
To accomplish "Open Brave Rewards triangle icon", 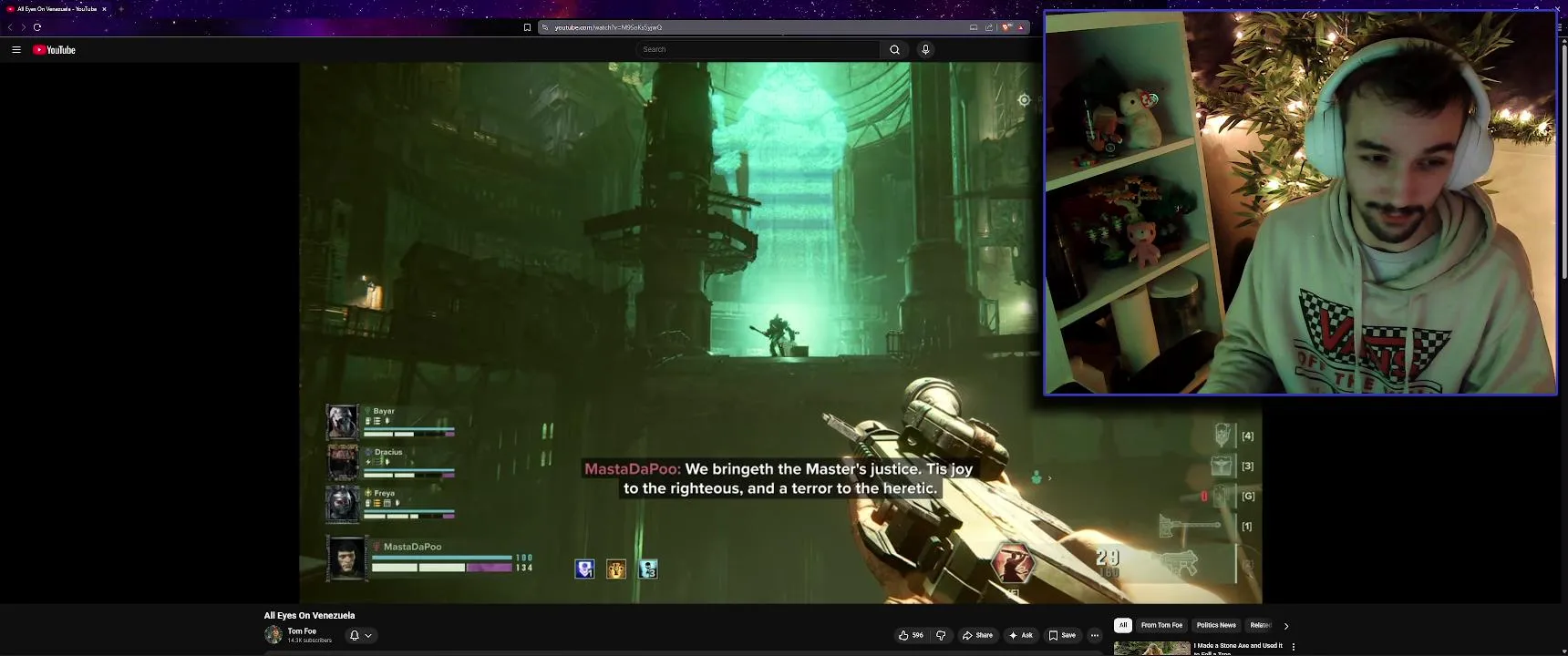I will click(1021, 27).
